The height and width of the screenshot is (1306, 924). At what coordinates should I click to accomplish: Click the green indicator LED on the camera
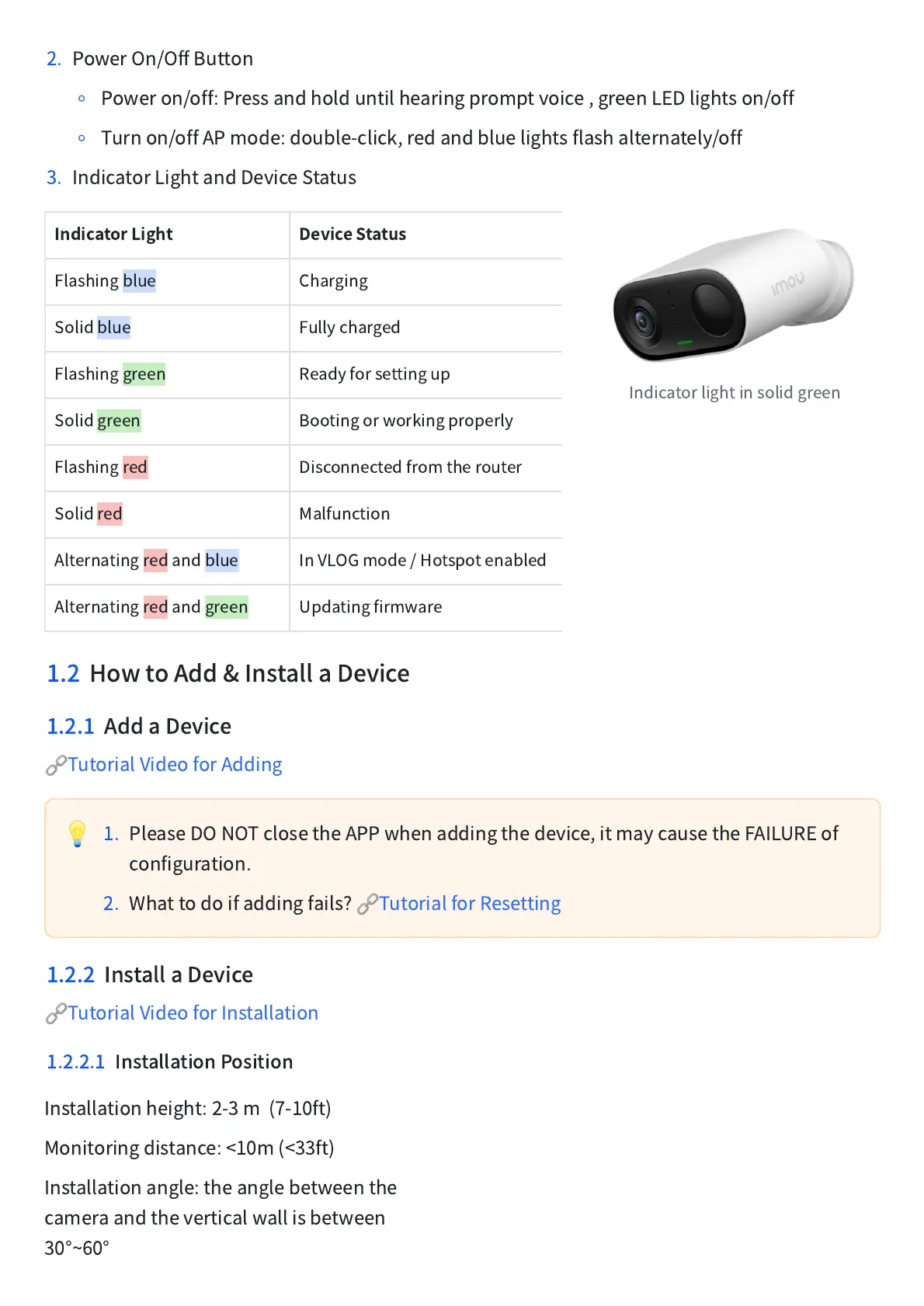[685, 342]
